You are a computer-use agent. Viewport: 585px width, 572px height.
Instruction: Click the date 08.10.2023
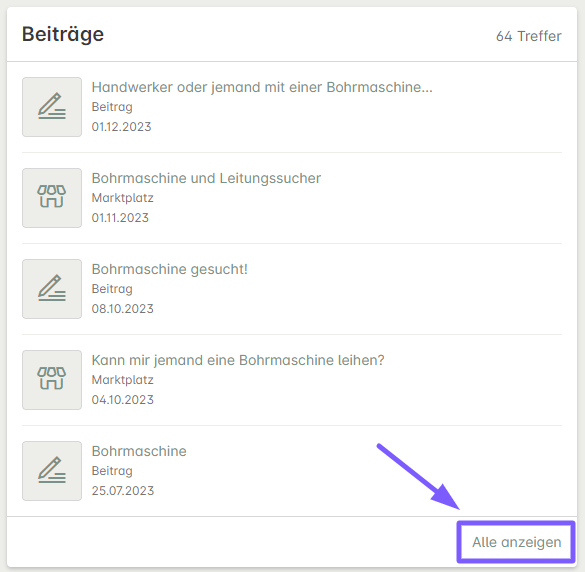point(122,309)
